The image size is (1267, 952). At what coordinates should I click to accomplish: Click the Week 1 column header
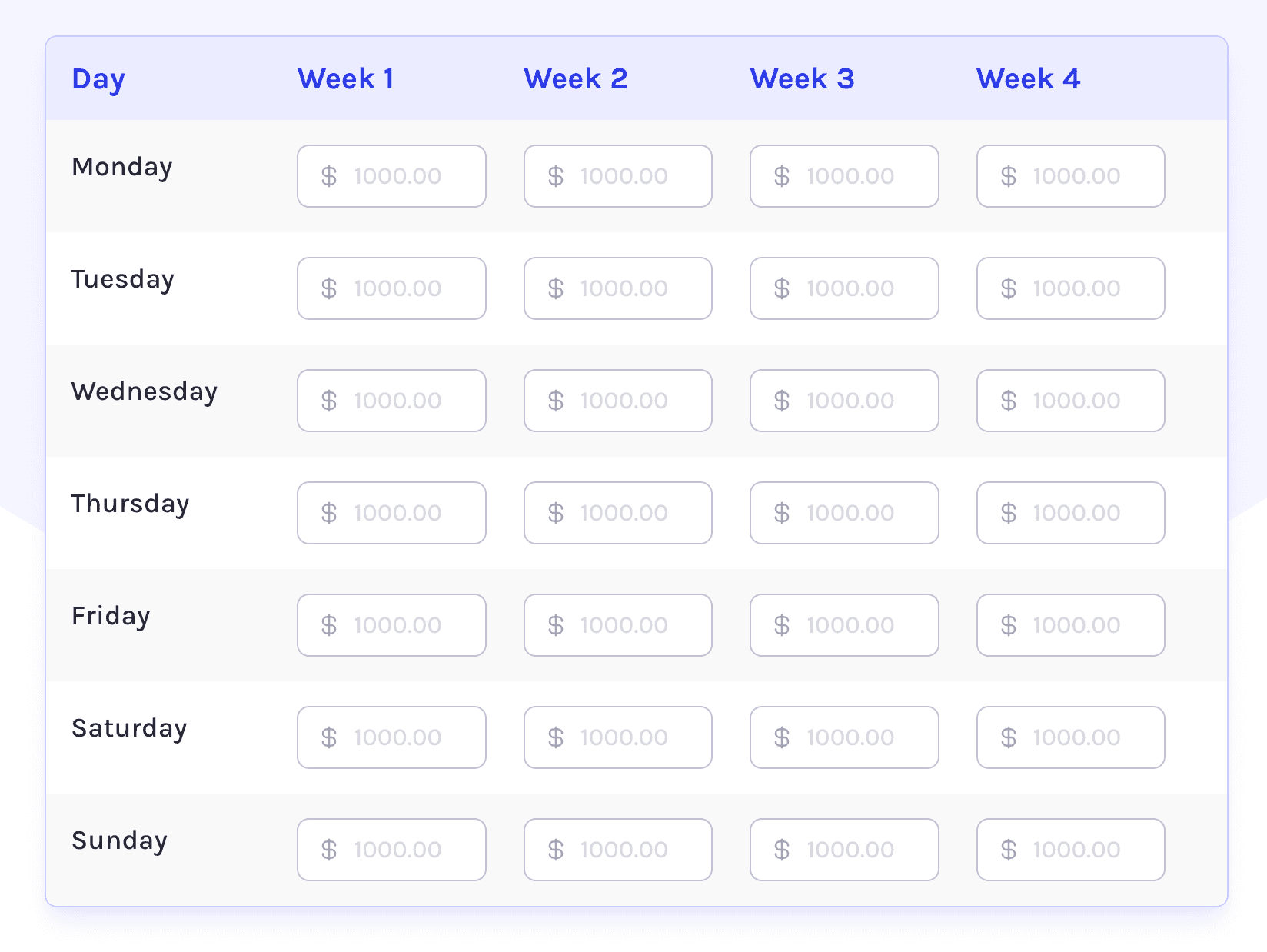click(x=346, y=78)
